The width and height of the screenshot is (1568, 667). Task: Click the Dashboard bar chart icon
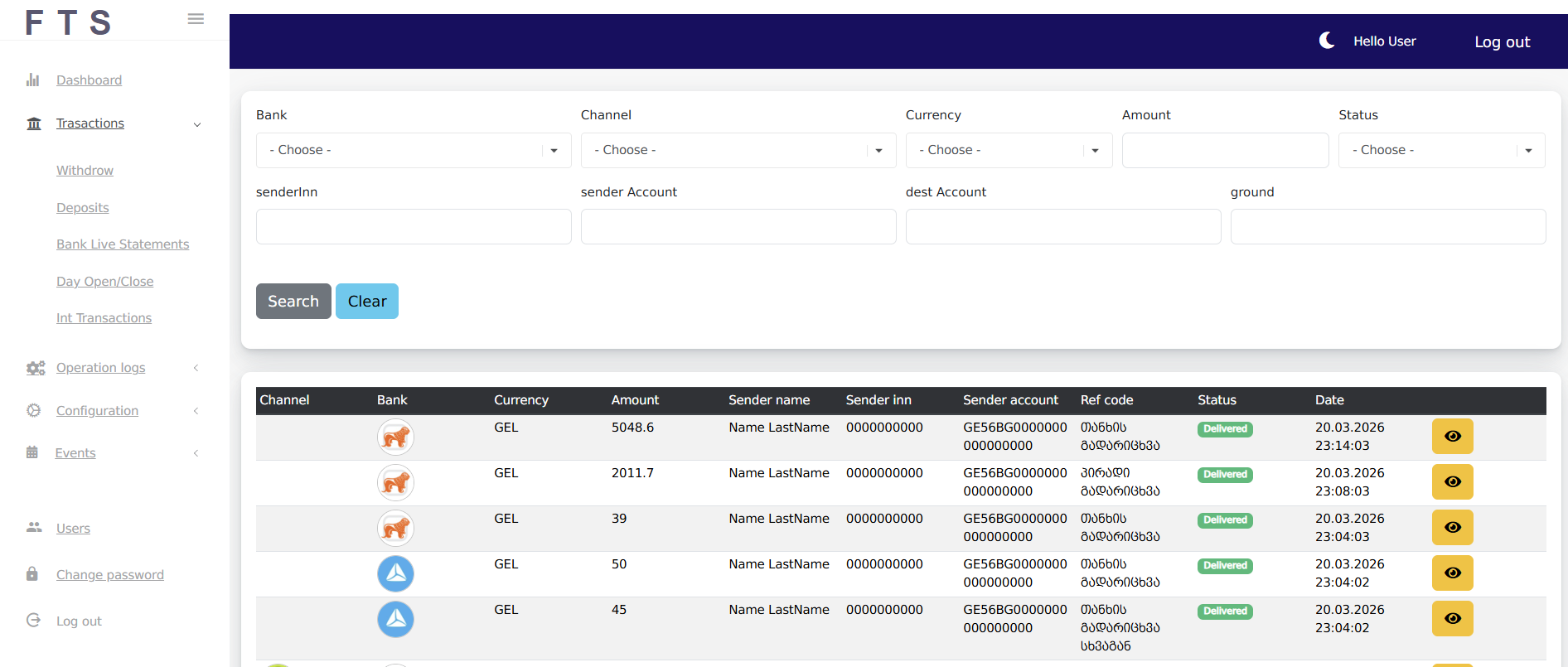33,80
